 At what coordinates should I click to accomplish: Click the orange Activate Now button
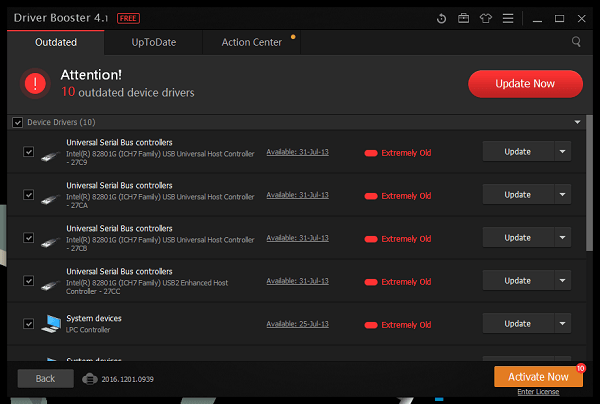point(538,377)
